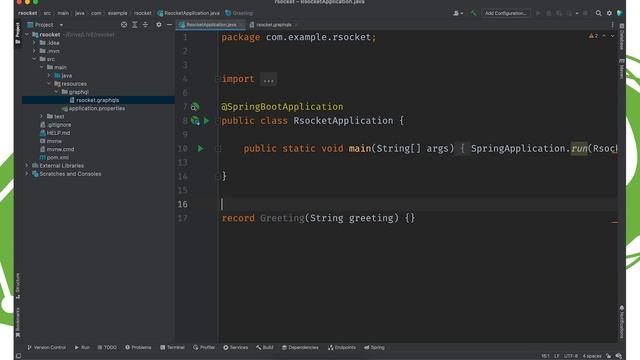Expand the .mvn folder
This screenshot has width=640, height=360.
pos(34,51)
